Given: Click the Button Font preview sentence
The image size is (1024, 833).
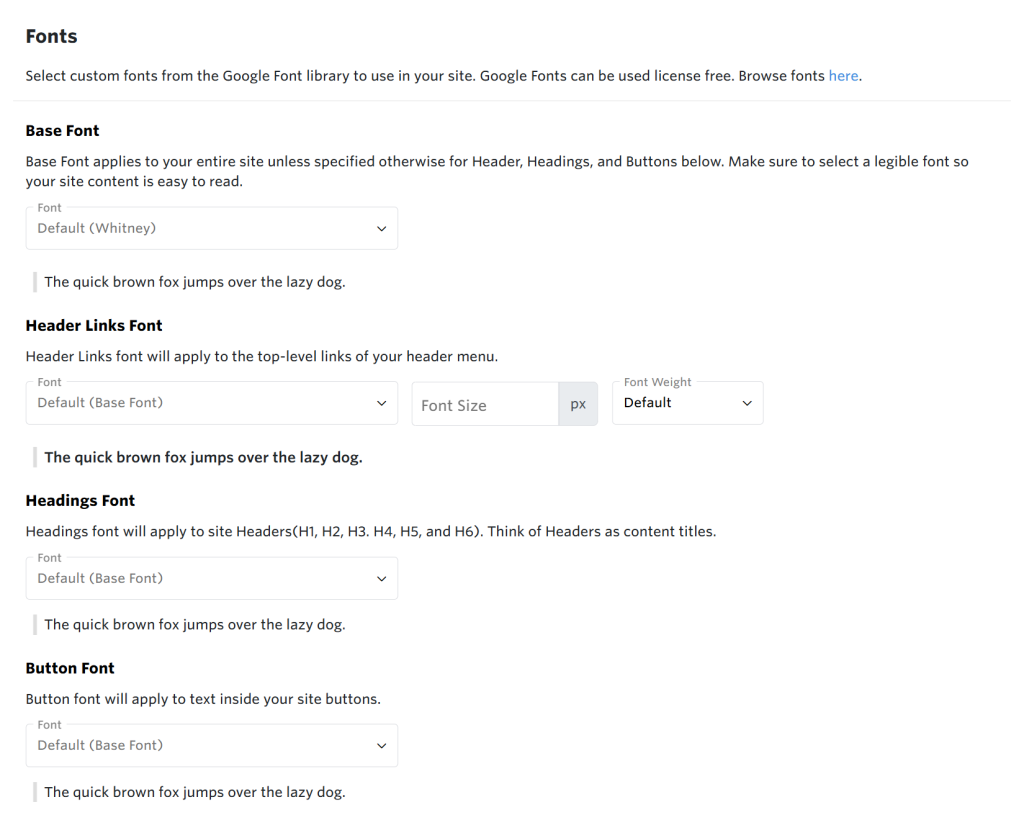Looking at the screenshot, I should click(x=195, y=792).
